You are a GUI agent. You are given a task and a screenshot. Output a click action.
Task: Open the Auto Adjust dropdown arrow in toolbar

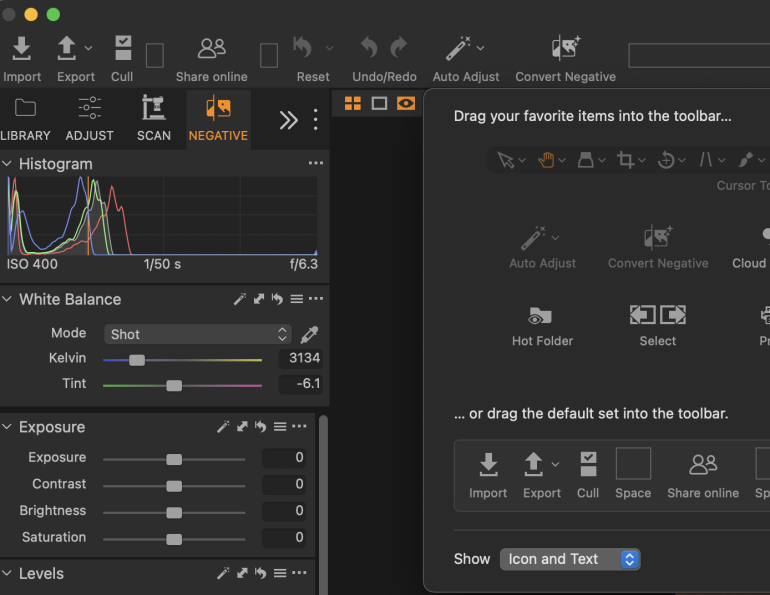tap(481, 48)
